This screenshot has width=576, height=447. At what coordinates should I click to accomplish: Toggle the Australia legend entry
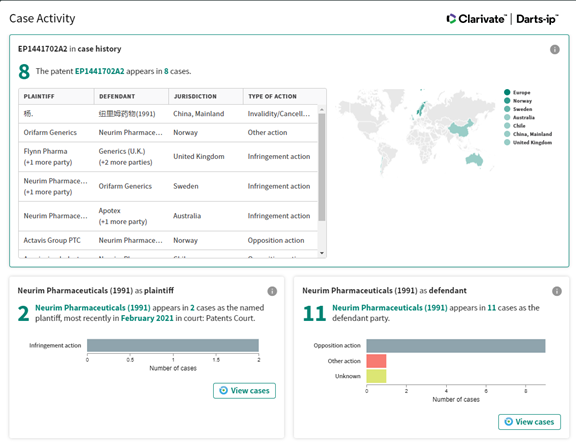tap(519, 118)
